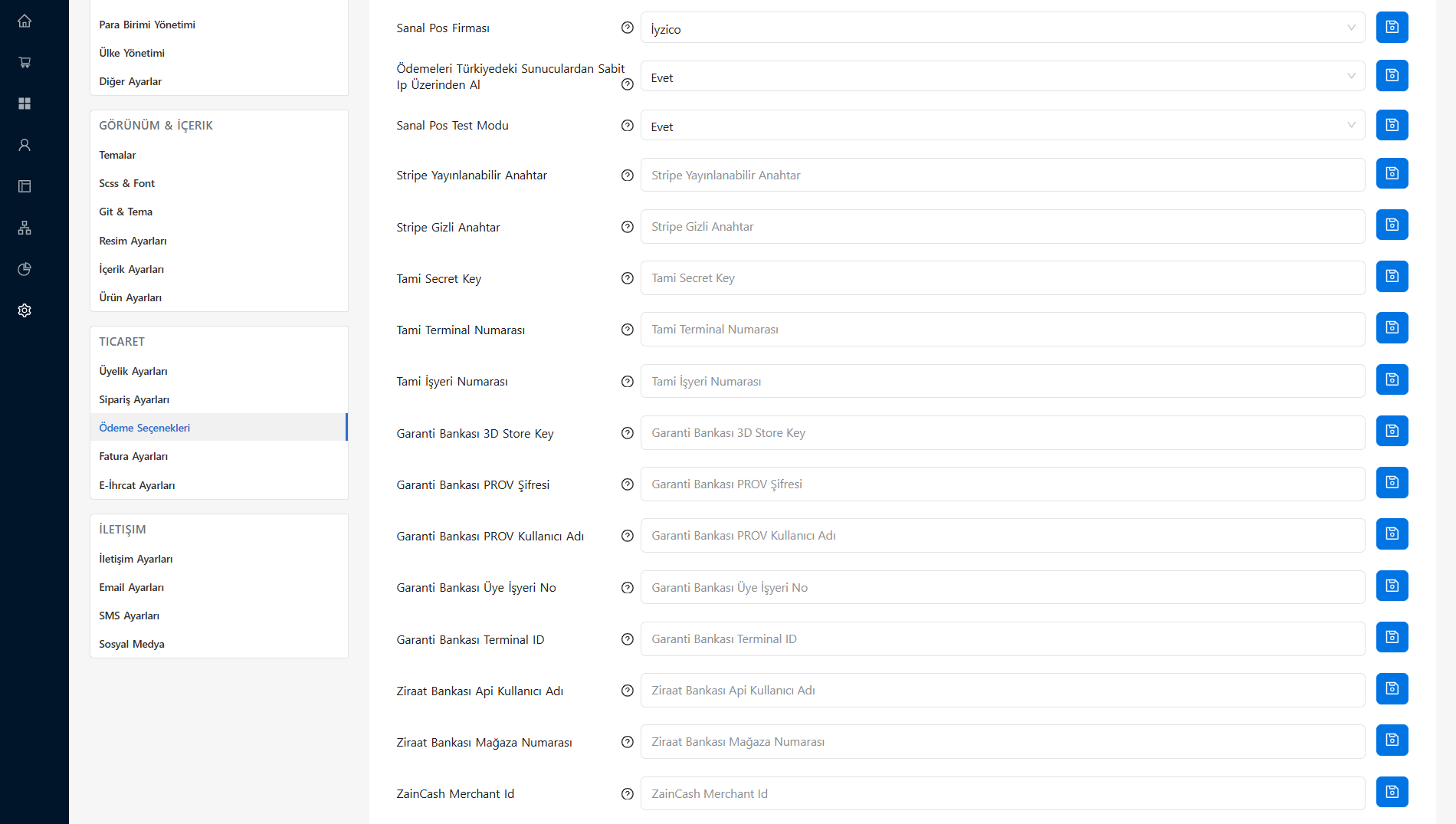Show help for Sanal Pos Test Modu
This screenshot has width=1456, height=824.
click(x=628, y=126)
